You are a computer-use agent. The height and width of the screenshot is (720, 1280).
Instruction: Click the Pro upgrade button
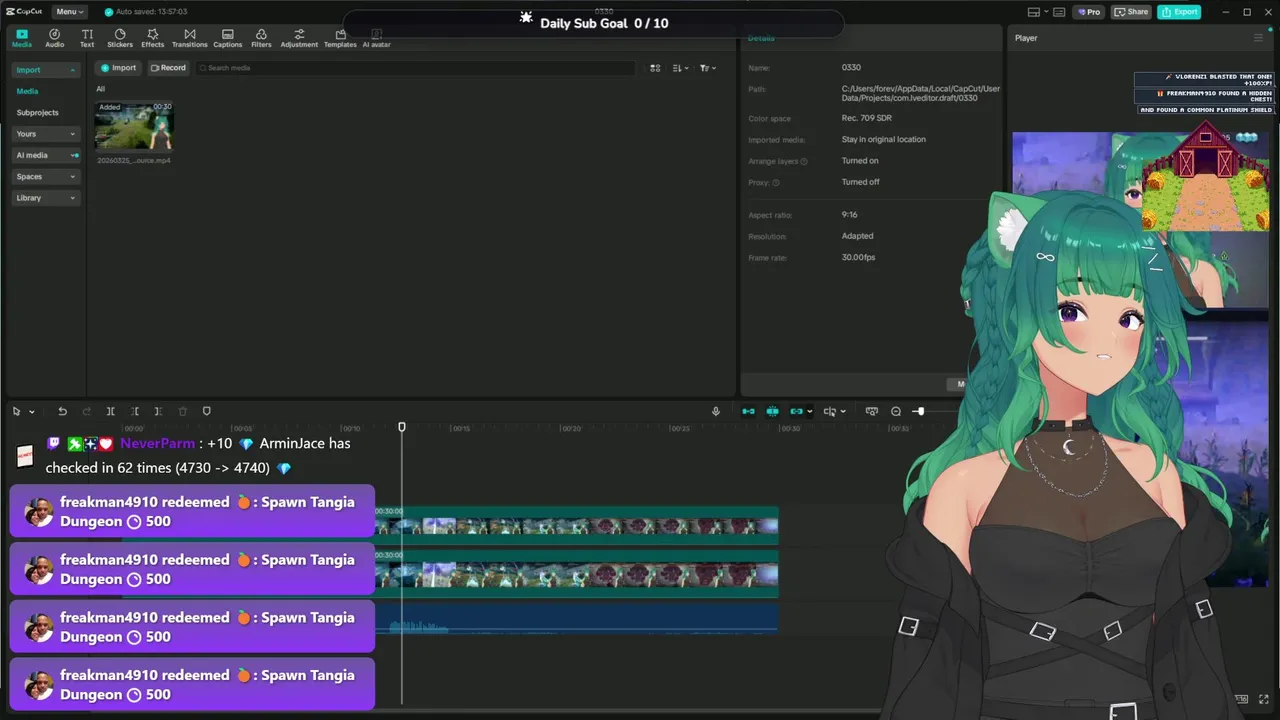click(1089, 12)
